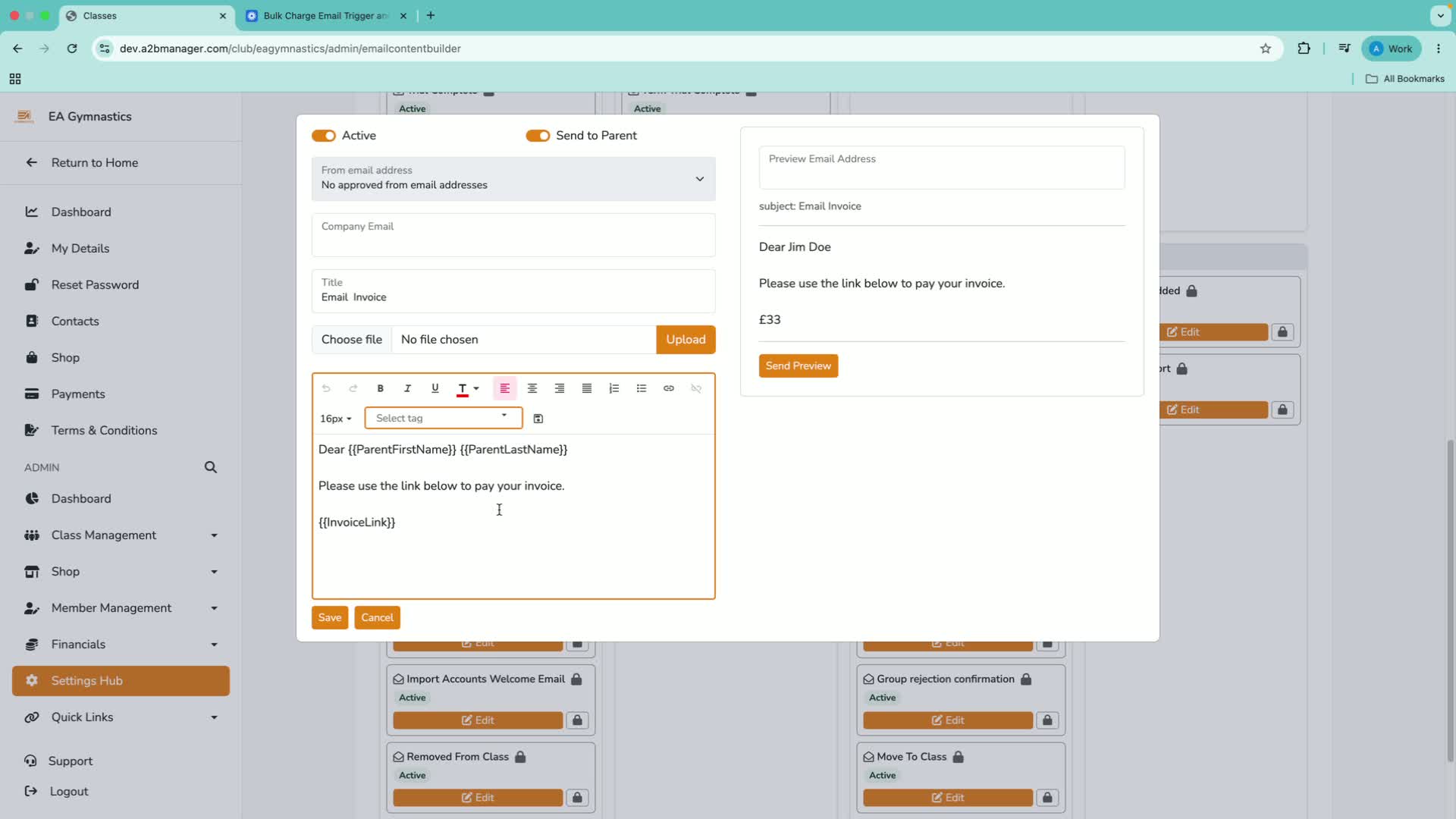Open the Select tag dropdown
Screen dimensions: 1456x819
click(x=444, y=418)
